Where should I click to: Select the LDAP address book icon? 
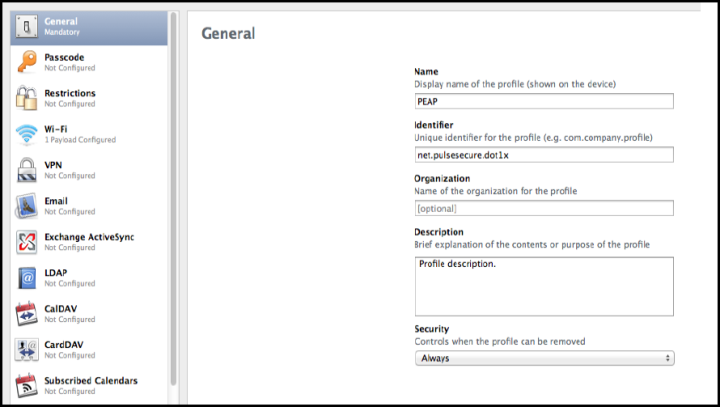(27, 278)
